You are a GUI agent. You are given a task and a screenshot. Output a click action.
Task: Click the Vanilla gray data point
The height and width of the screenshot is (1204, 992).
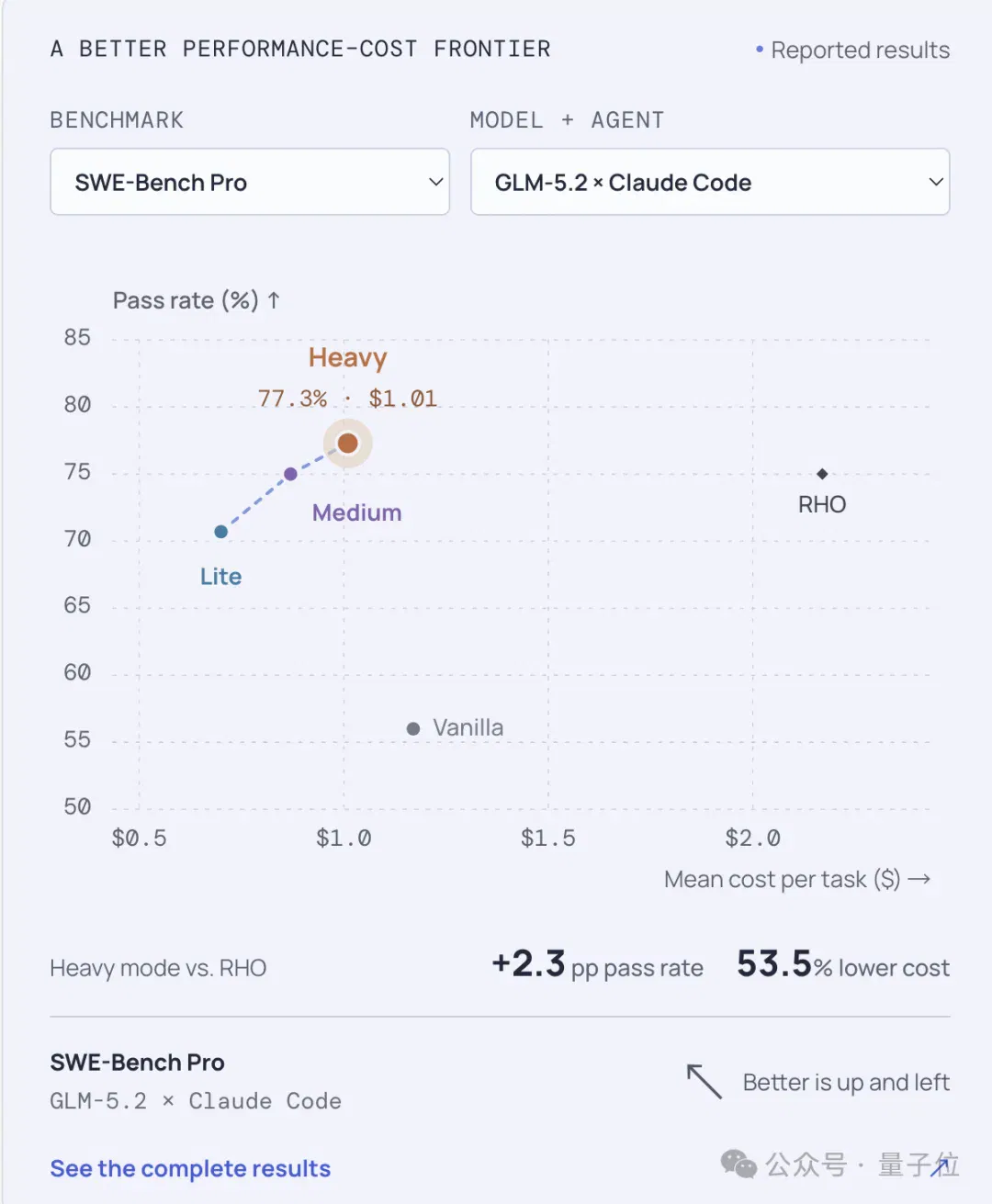tap(413, 728)
